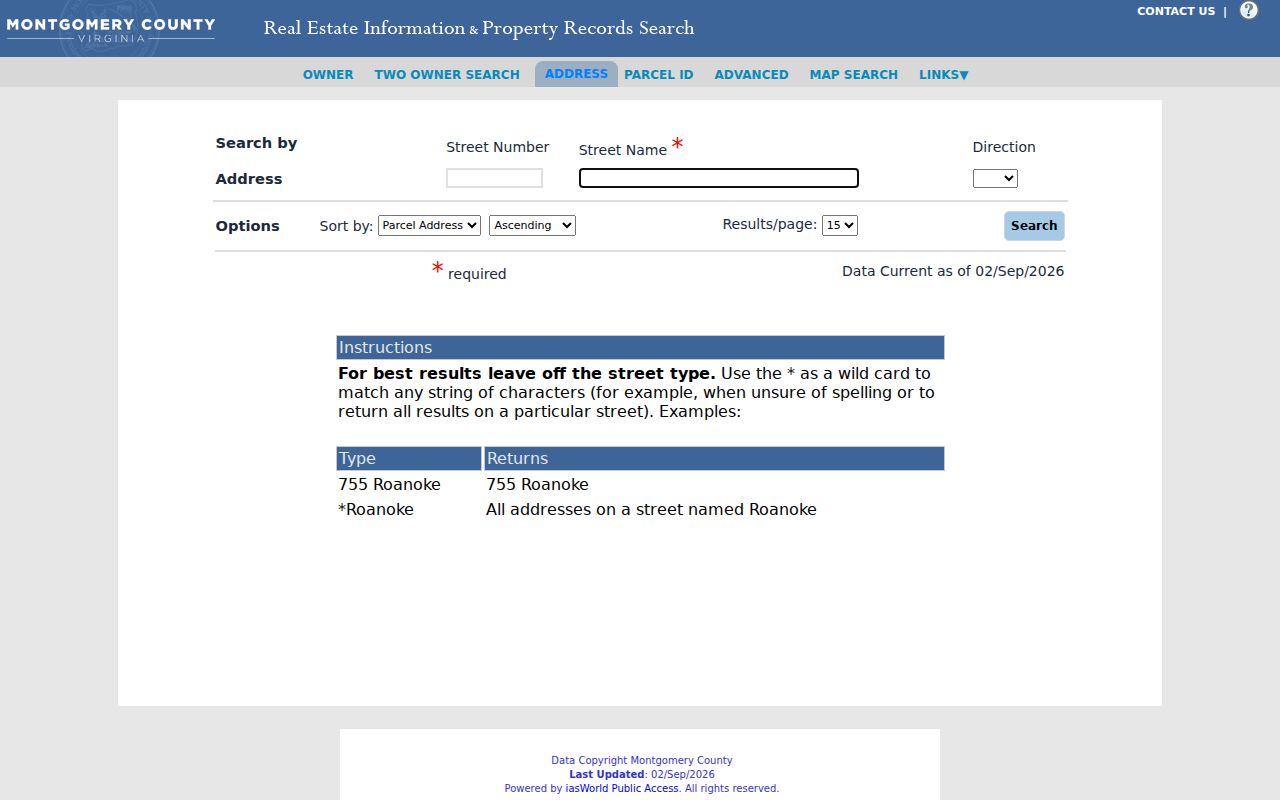
Task: Open the Results per page dropdown
Action: [840, 225]
